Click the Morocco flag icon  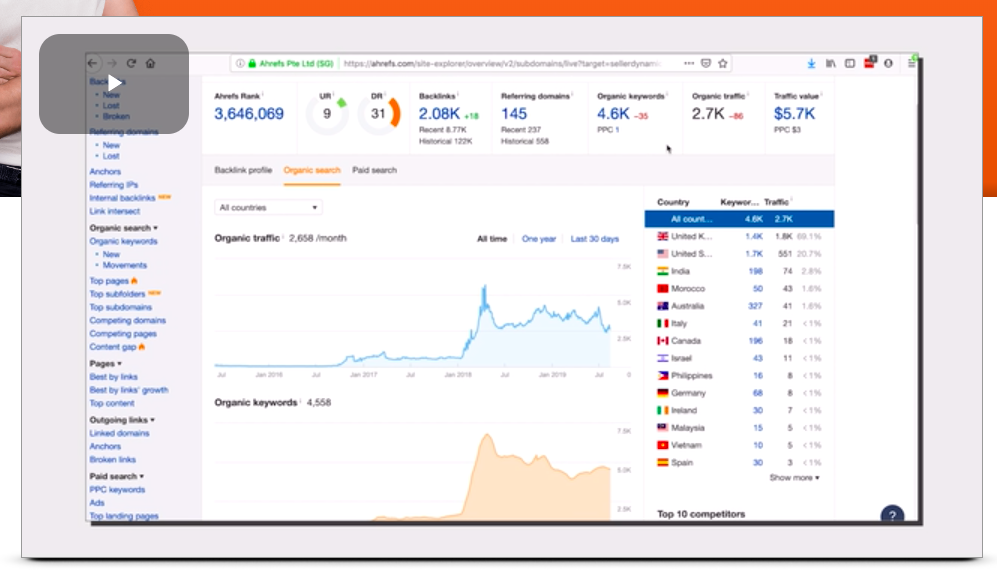[663, 288]
